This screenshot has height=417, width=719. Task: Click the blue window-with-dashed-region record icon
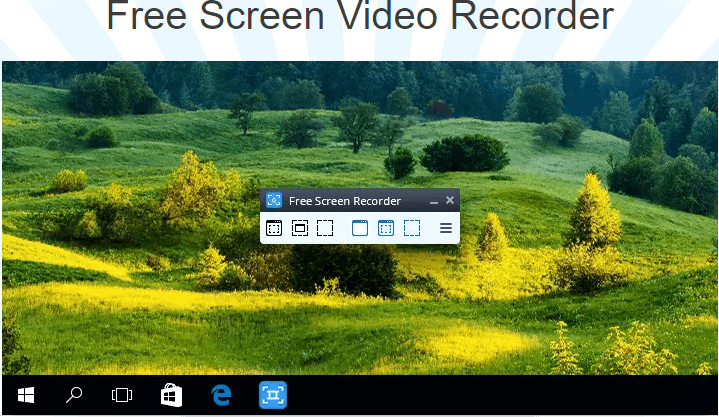pos(386,228)
